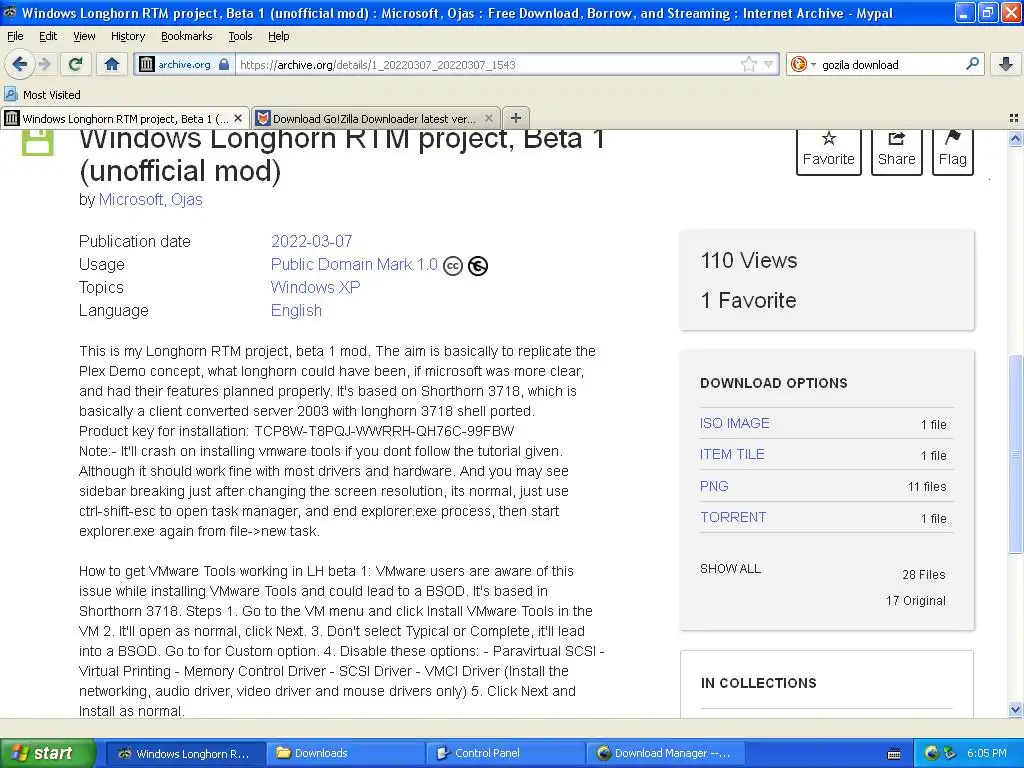Click the public domain no-copyright icon
Screen dimensions: 1024x768
tap(478, 266)
